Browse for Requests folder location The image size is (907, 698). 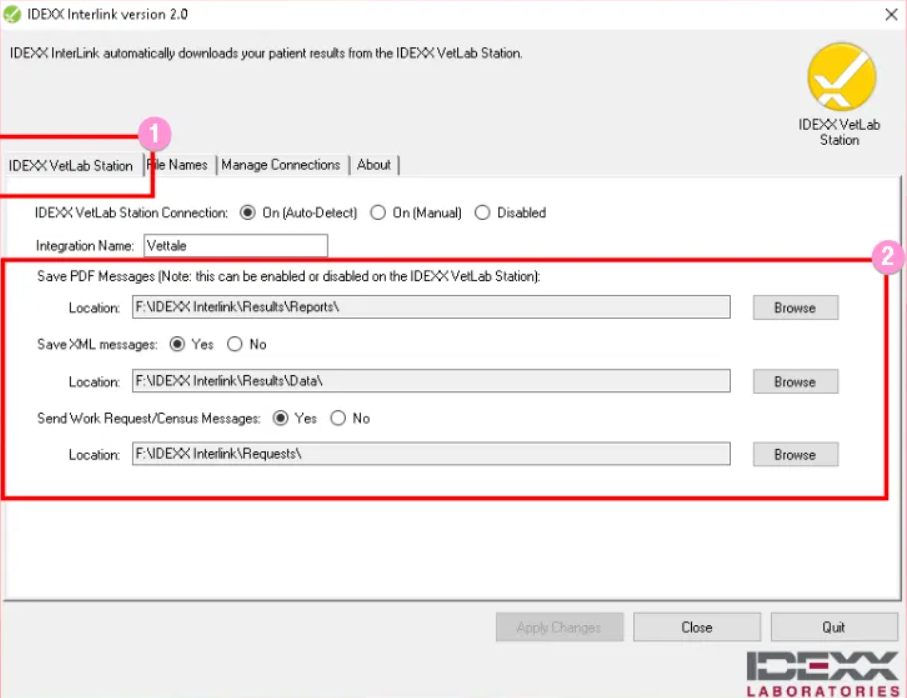(795, 455)
